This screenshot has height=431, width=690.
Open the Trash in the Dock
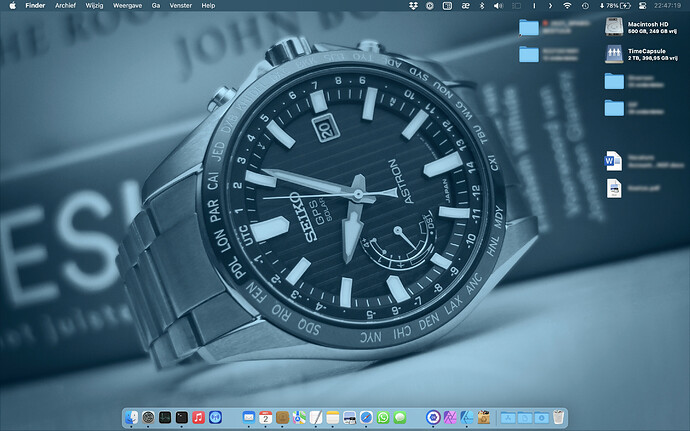(558, 417)
